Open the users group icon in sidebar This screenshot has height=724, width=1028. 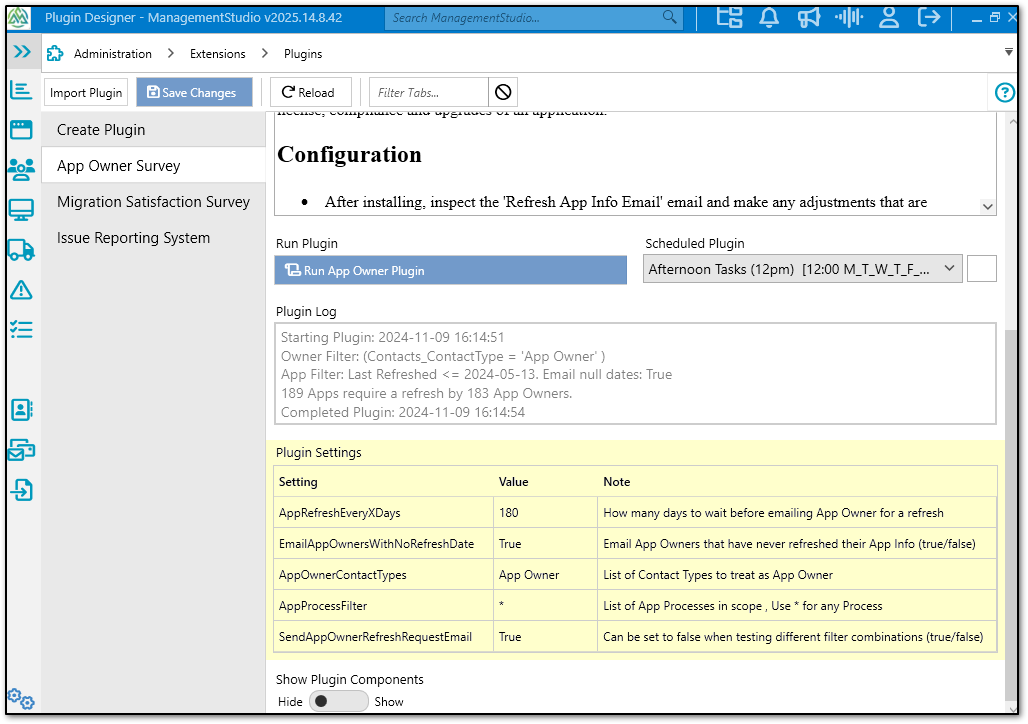[21, 169]
